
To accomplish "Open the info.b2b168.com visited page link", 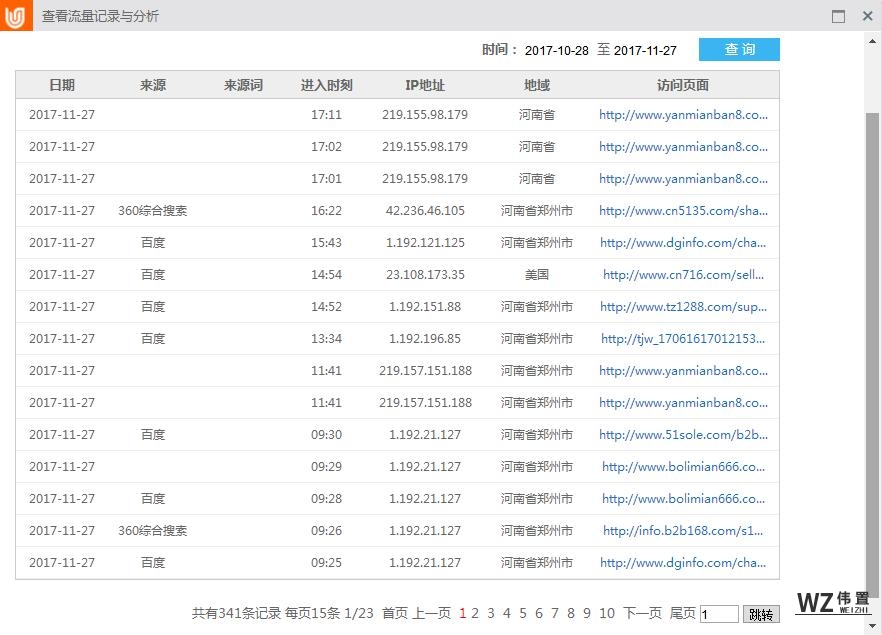I will pos(684,531).
